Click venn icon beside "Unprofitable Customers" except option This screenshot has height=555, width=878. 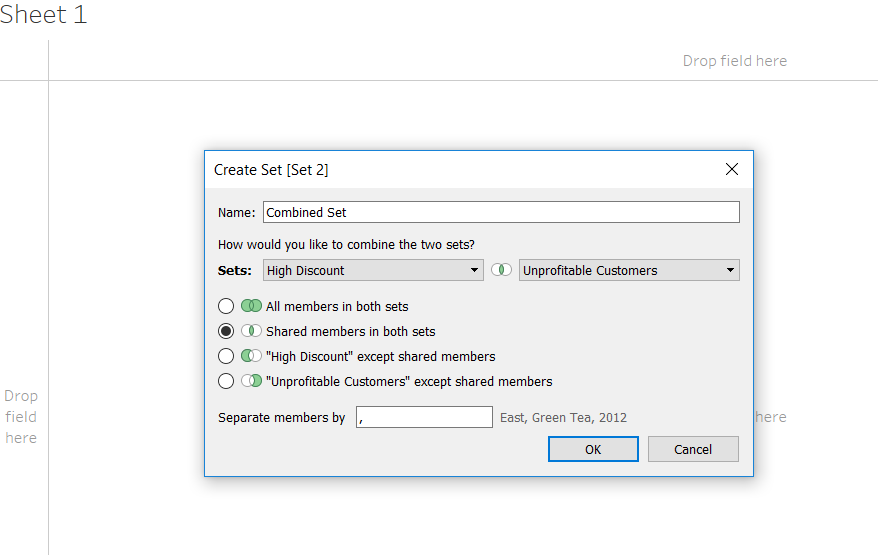tap(251, 381)
